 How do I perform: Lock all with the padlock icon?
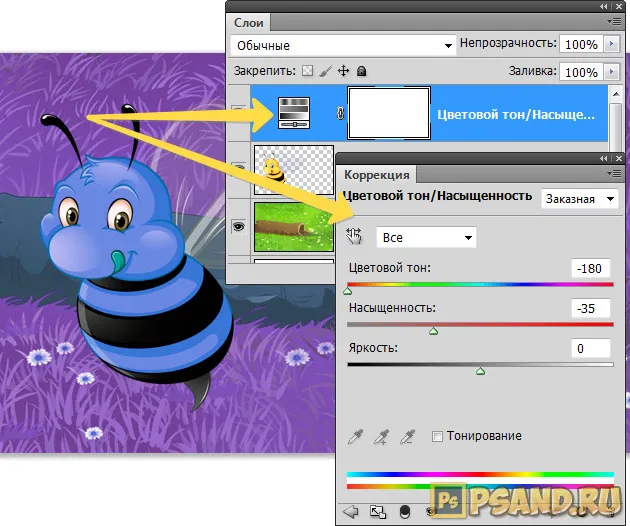point(362,71)
